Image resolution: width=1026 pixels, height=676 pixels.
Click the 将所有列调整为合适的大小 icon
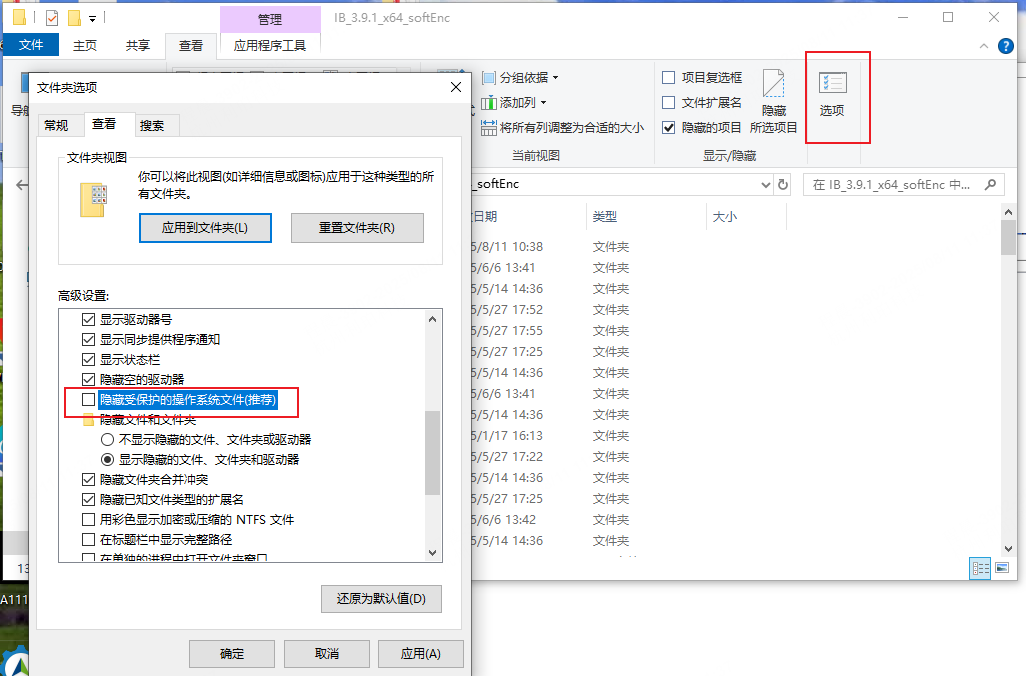point(489,127)
